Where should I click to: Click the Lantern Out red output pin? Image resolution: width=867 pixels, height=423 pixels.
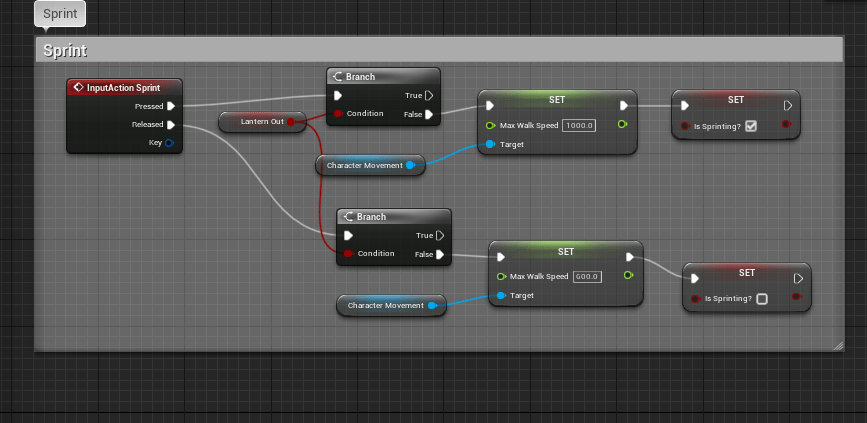pos(291,121)
